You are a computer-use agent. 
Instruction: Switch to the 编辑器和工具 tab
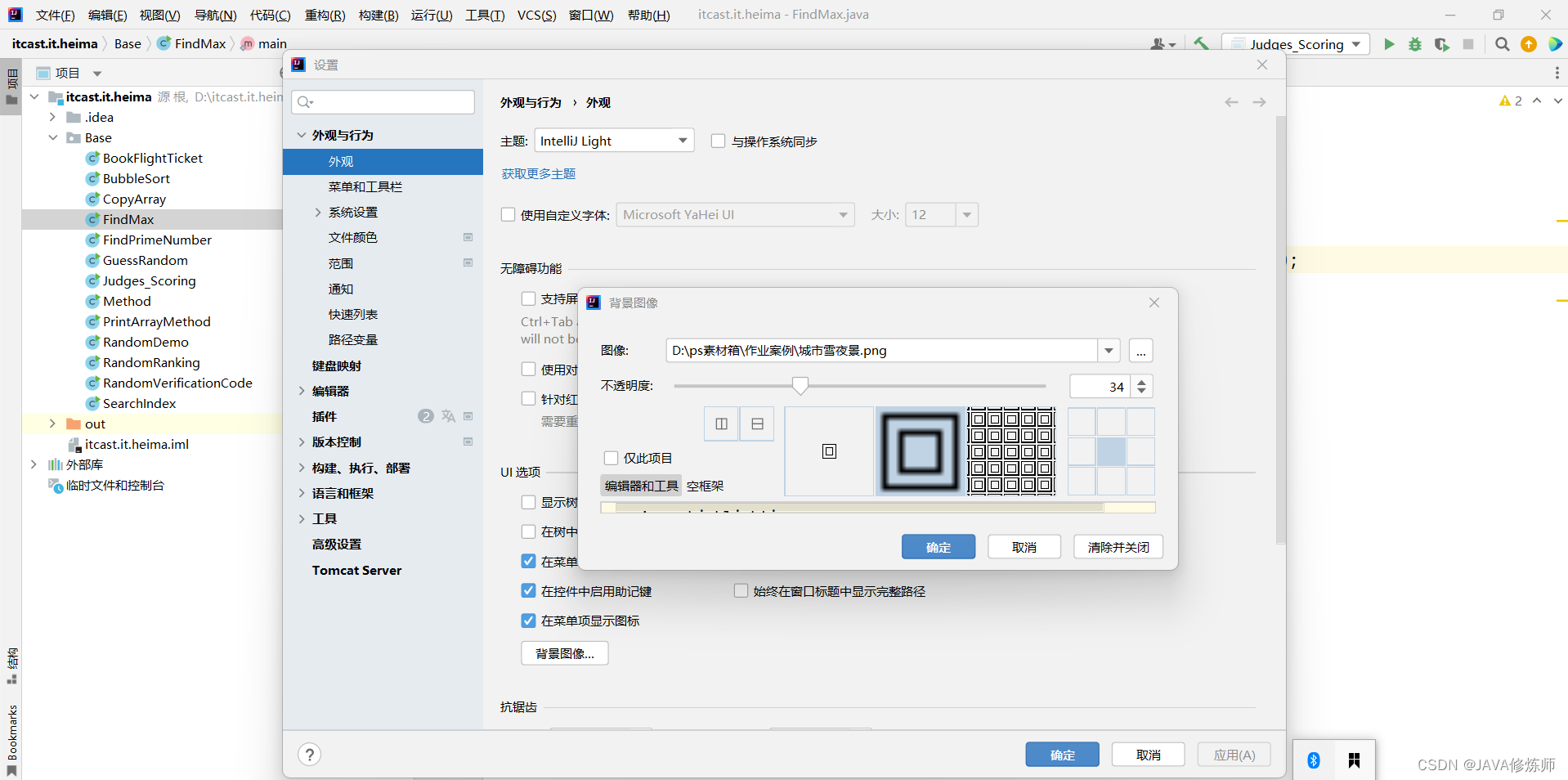pyautogui.click(x=641, y=486)
